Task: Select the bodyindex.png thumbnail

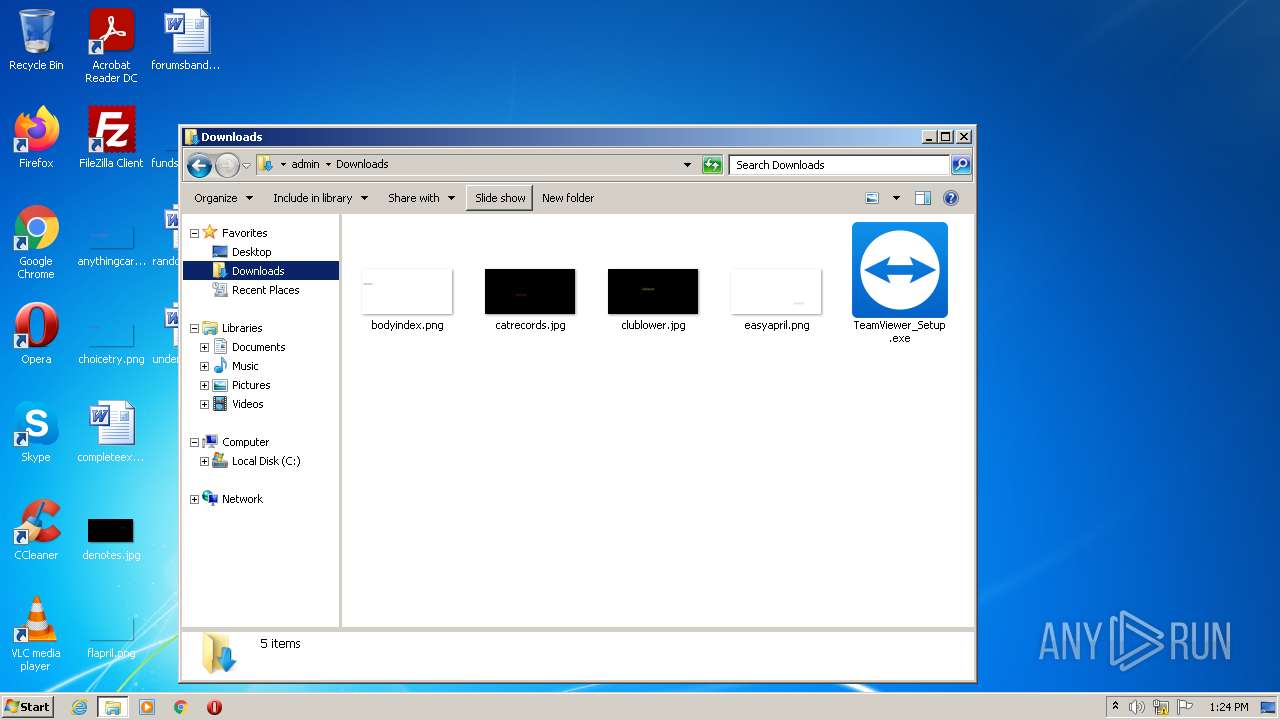Action: click(407, 299)
